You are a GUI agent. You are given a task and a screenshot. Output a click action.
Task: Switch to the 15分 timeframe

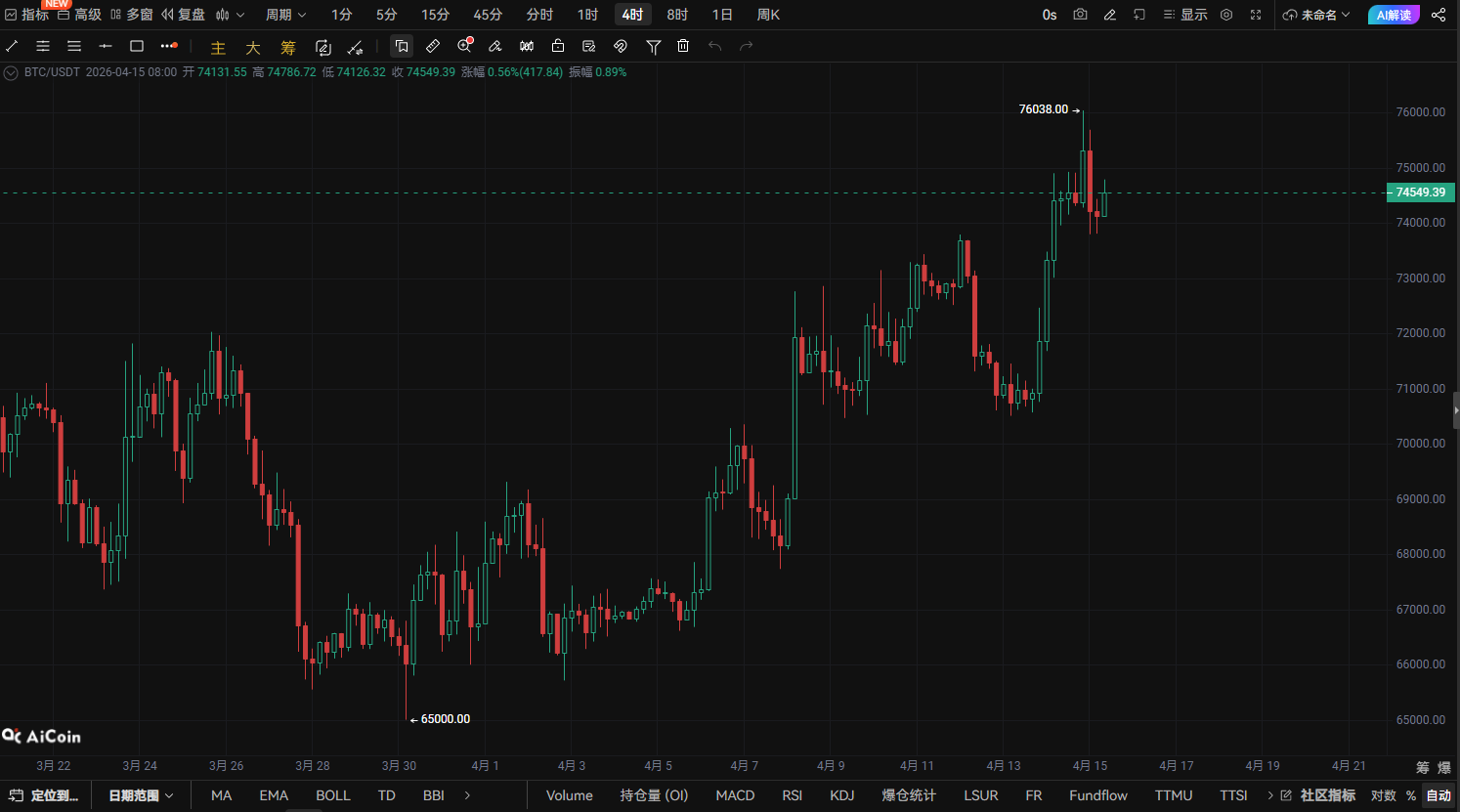click(x=436, y=15)
